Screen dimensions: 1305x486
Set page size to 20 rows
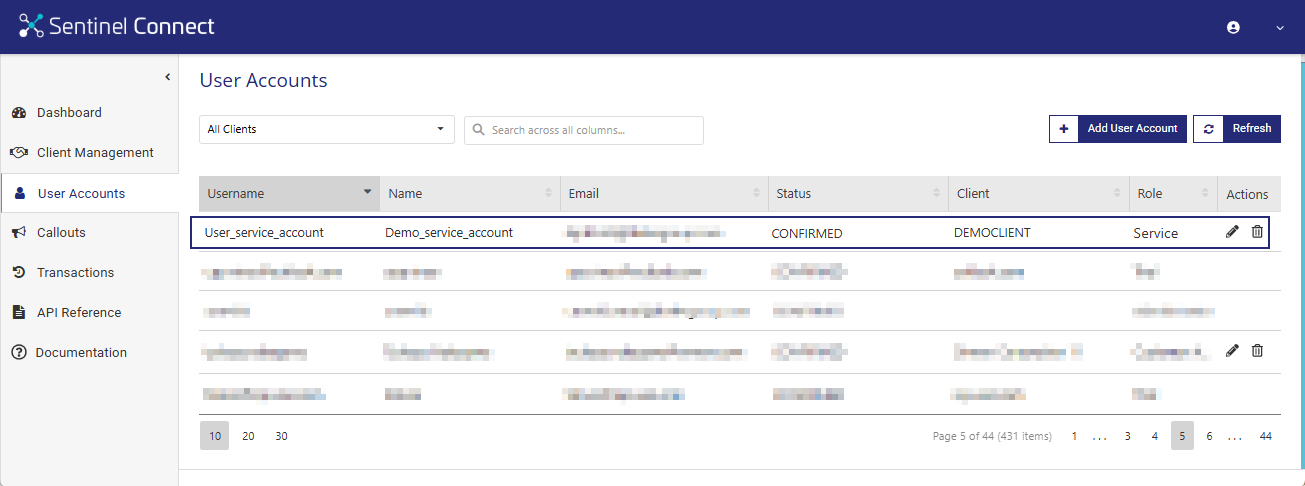point(248,436)
